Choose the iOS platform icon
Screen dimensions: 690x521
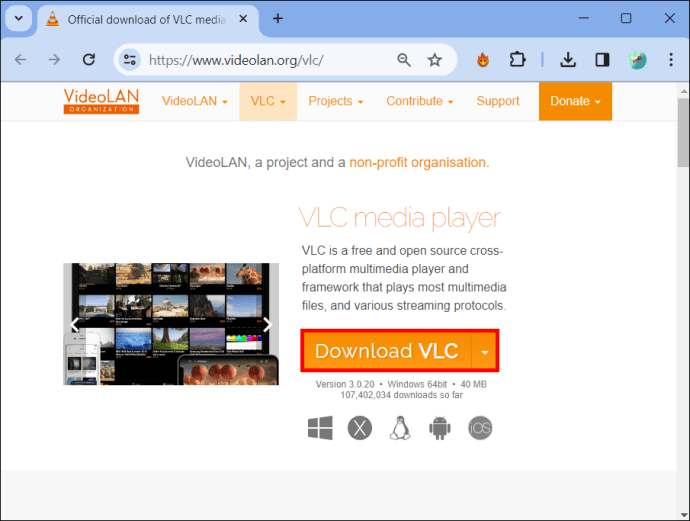coord(480,428)
